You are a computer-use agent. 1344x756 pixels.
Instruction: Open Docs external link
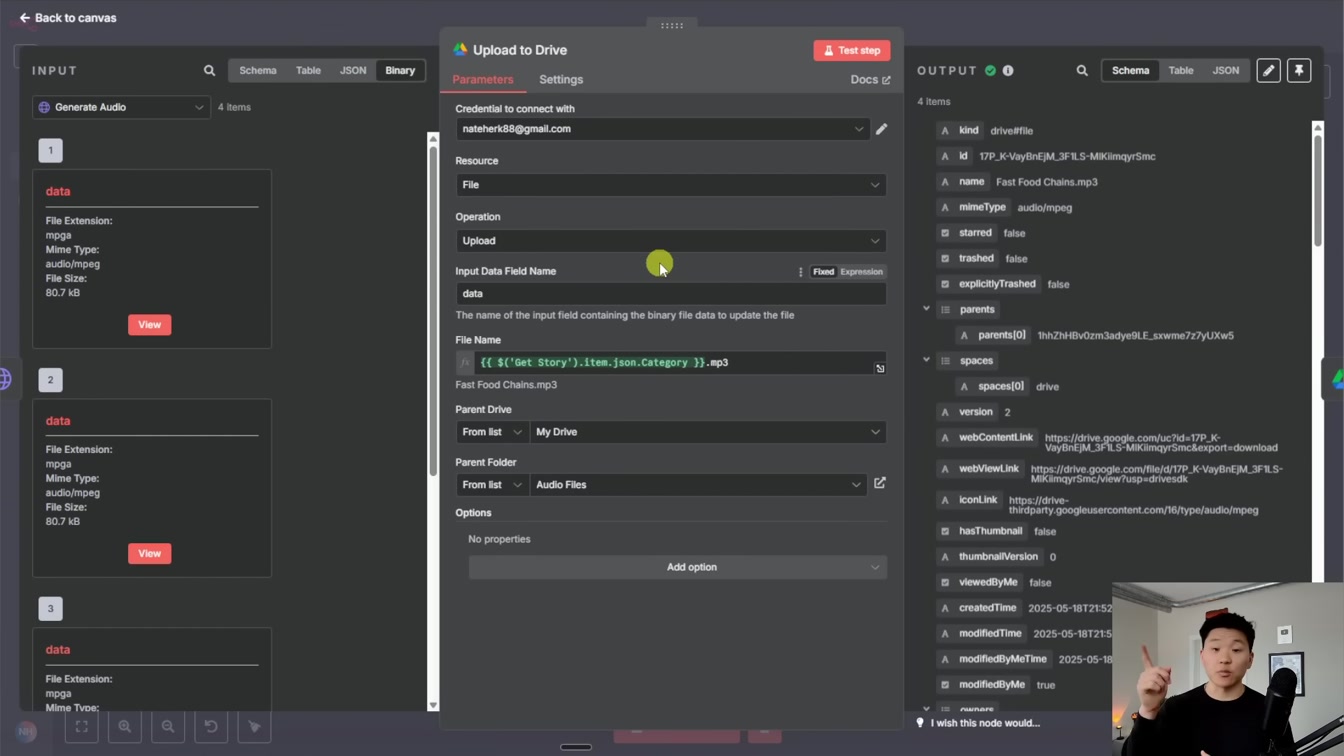coord(870,80)
